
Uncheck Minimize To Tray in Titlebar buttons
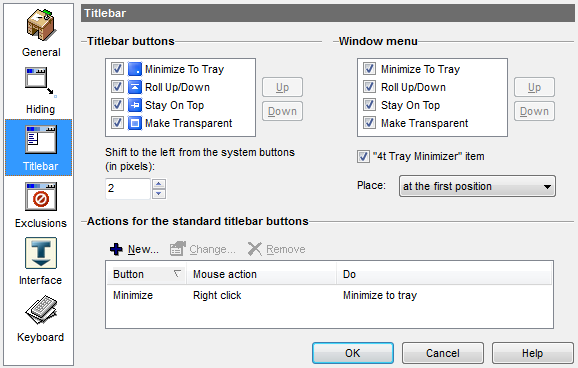tap(117, 69)
